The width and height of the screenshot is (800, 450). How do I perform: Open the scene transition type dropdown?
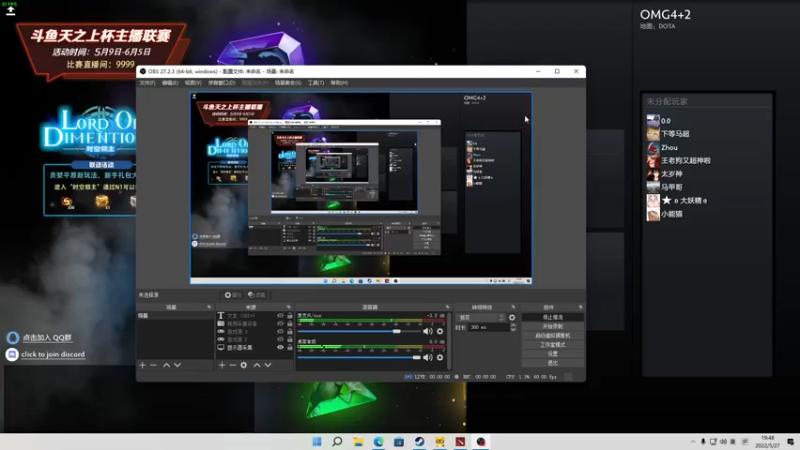click(480, 317)
